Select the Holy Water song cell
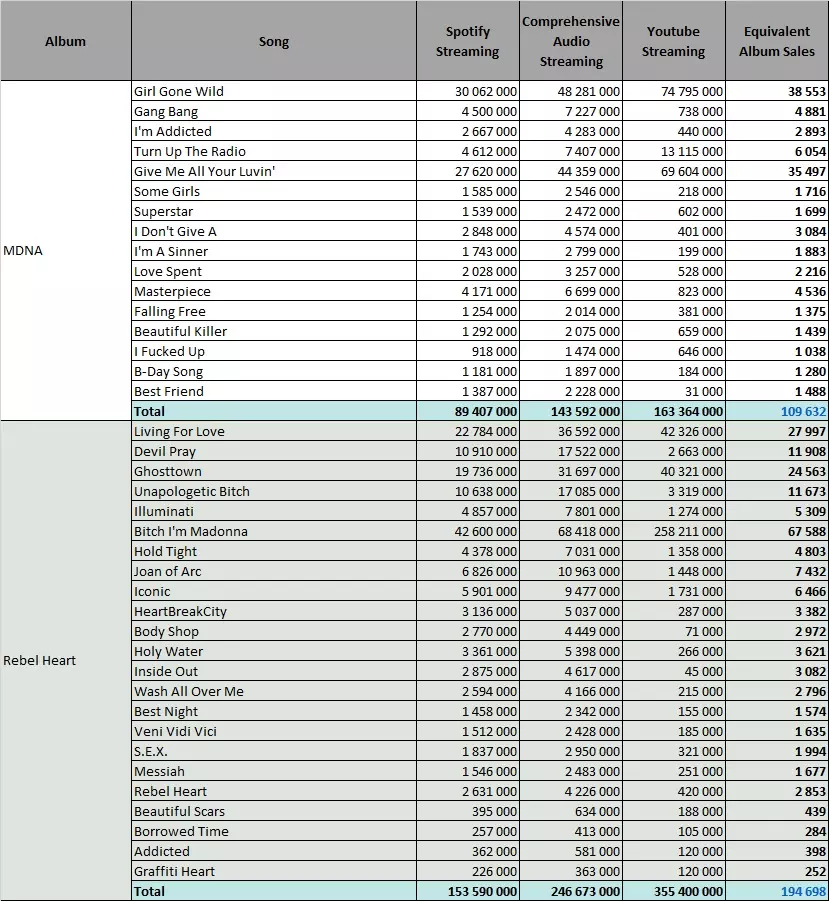 point(273,652)
